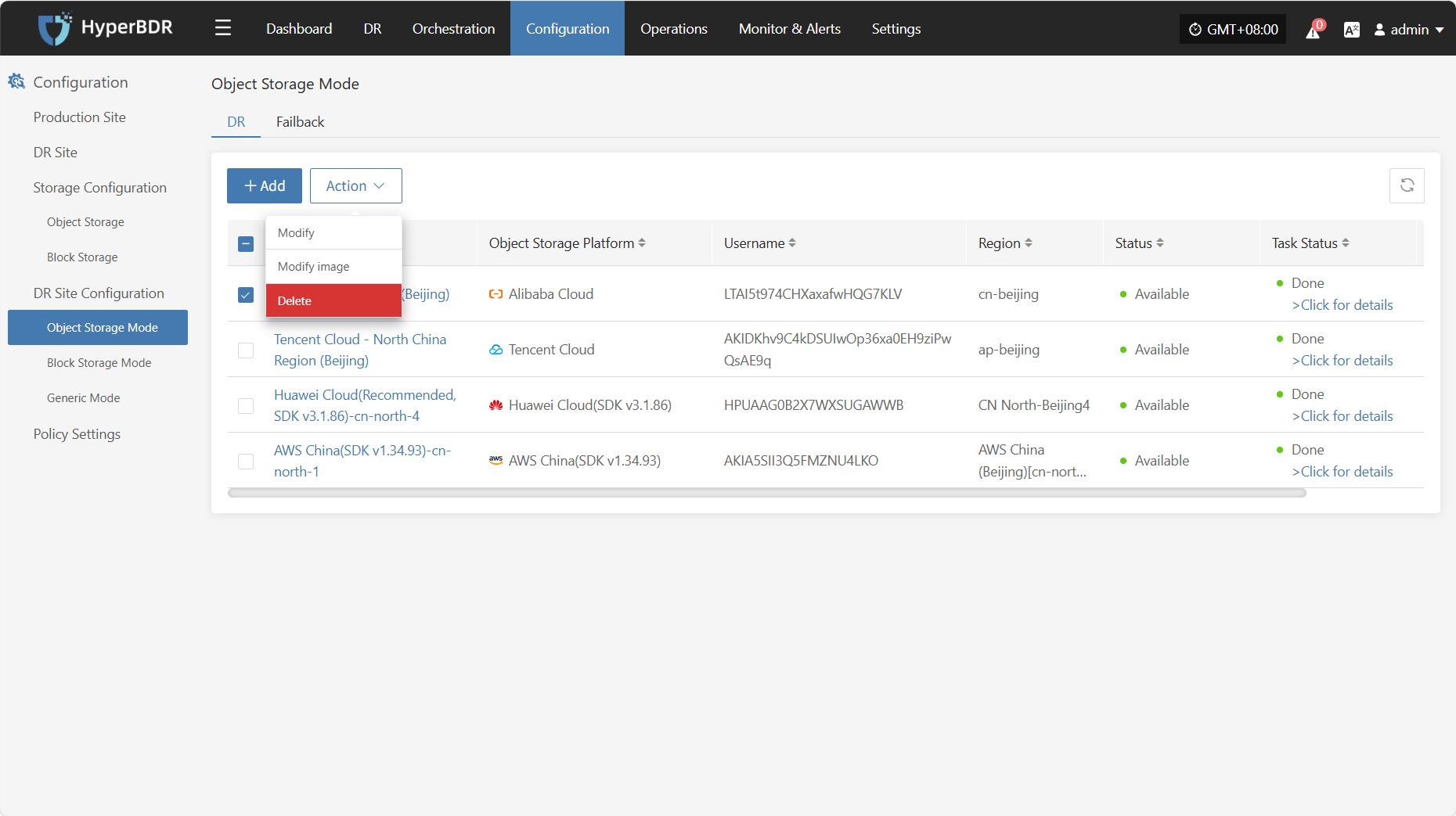Click for details in Huawei Cloud row
This screenshot has width=1456, height=816.
coord(1342,416)
